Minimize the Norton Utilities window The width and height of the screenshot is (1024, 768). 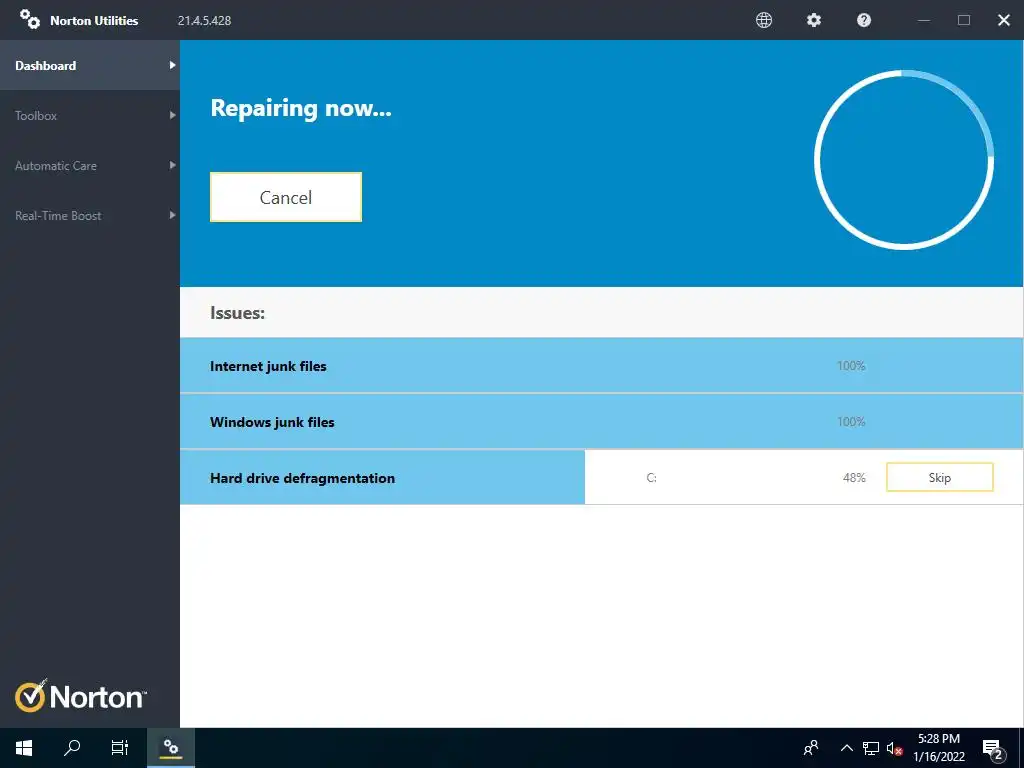(x=923, y=20)
